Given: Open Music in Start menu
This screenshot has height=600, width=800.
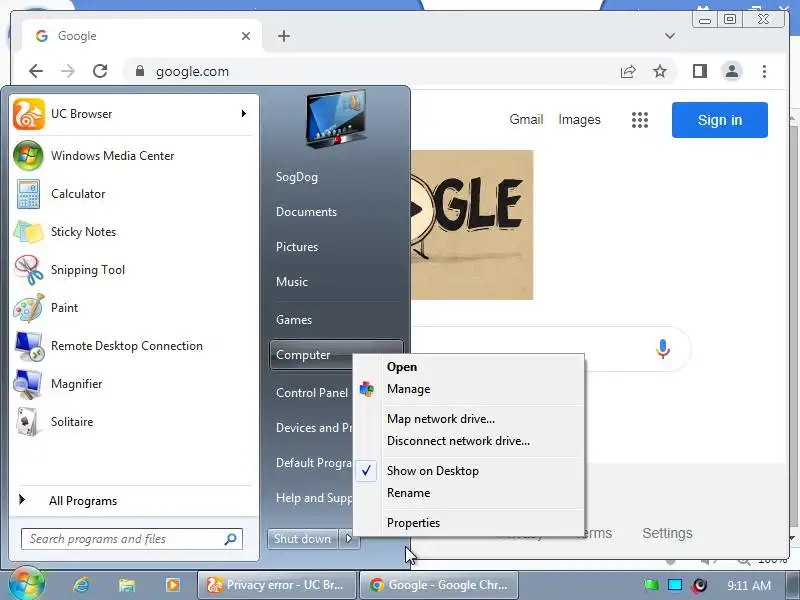Looking at the screenshot, I should pyautogui.click(x=292, y=282).
